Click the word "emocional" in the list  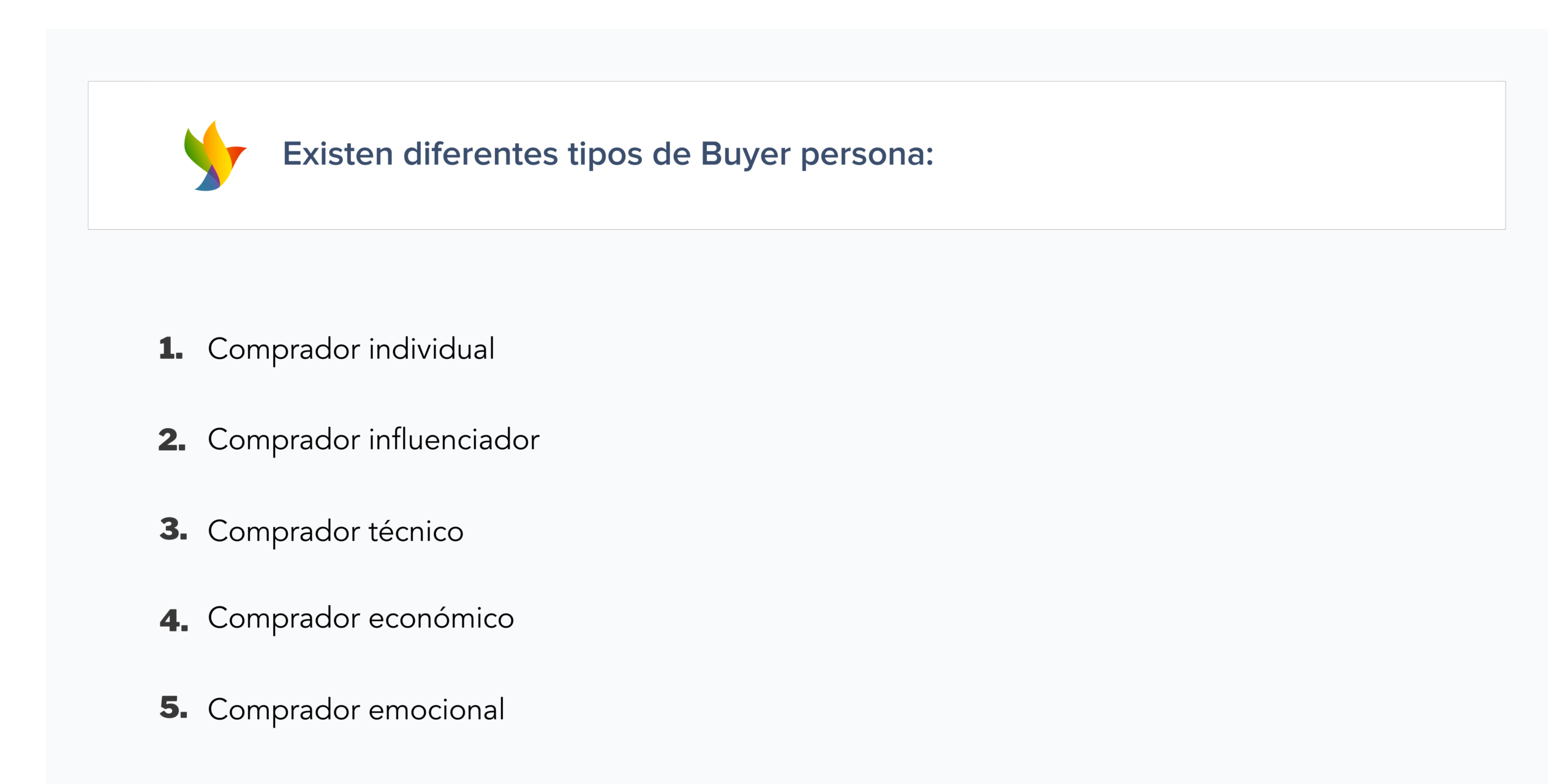(x=436, y=709)
